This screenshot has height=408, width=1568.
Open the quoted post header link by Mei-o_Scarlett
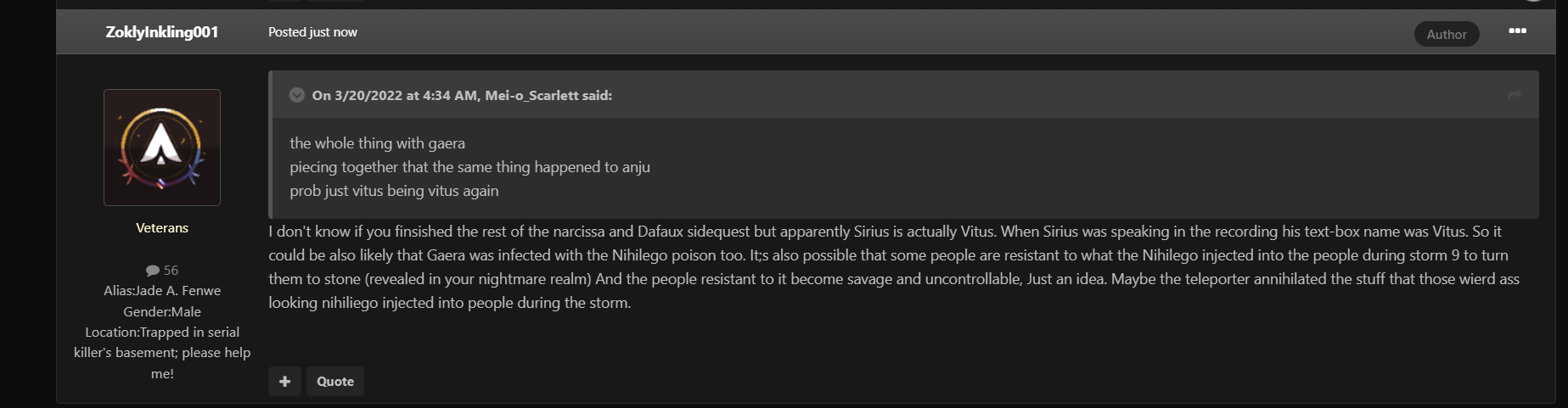pyautogui.click(x=462, y=95)
